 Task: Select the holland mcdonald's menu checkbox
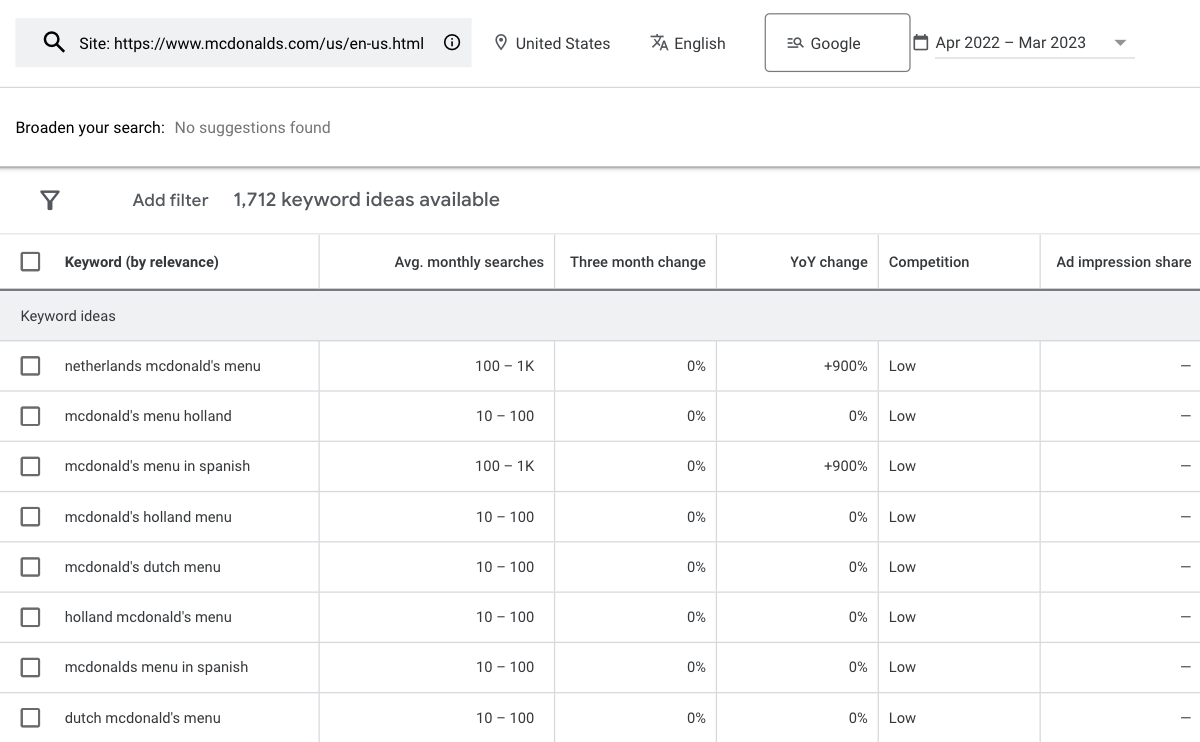click(31, 617)
